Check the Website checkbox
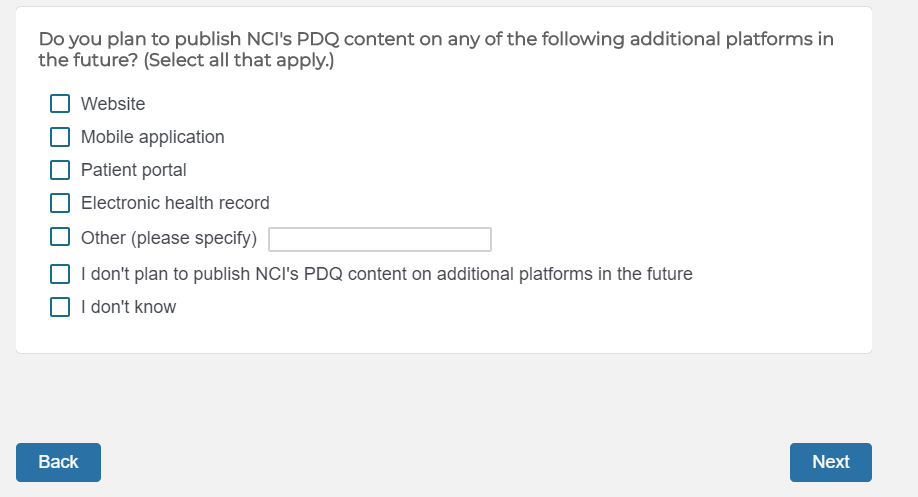This screenshot has height=497, width=918. tap(61, 104)
